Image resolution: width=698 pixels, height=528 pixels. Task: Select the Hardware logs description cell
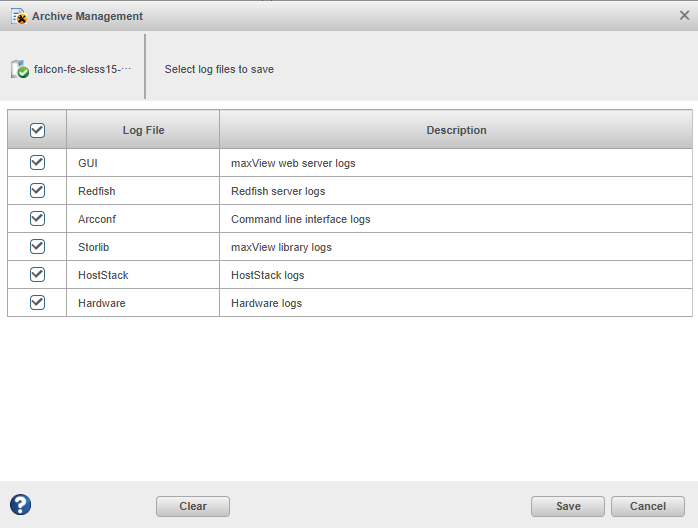pyautogui.click(x=266, y=303)
